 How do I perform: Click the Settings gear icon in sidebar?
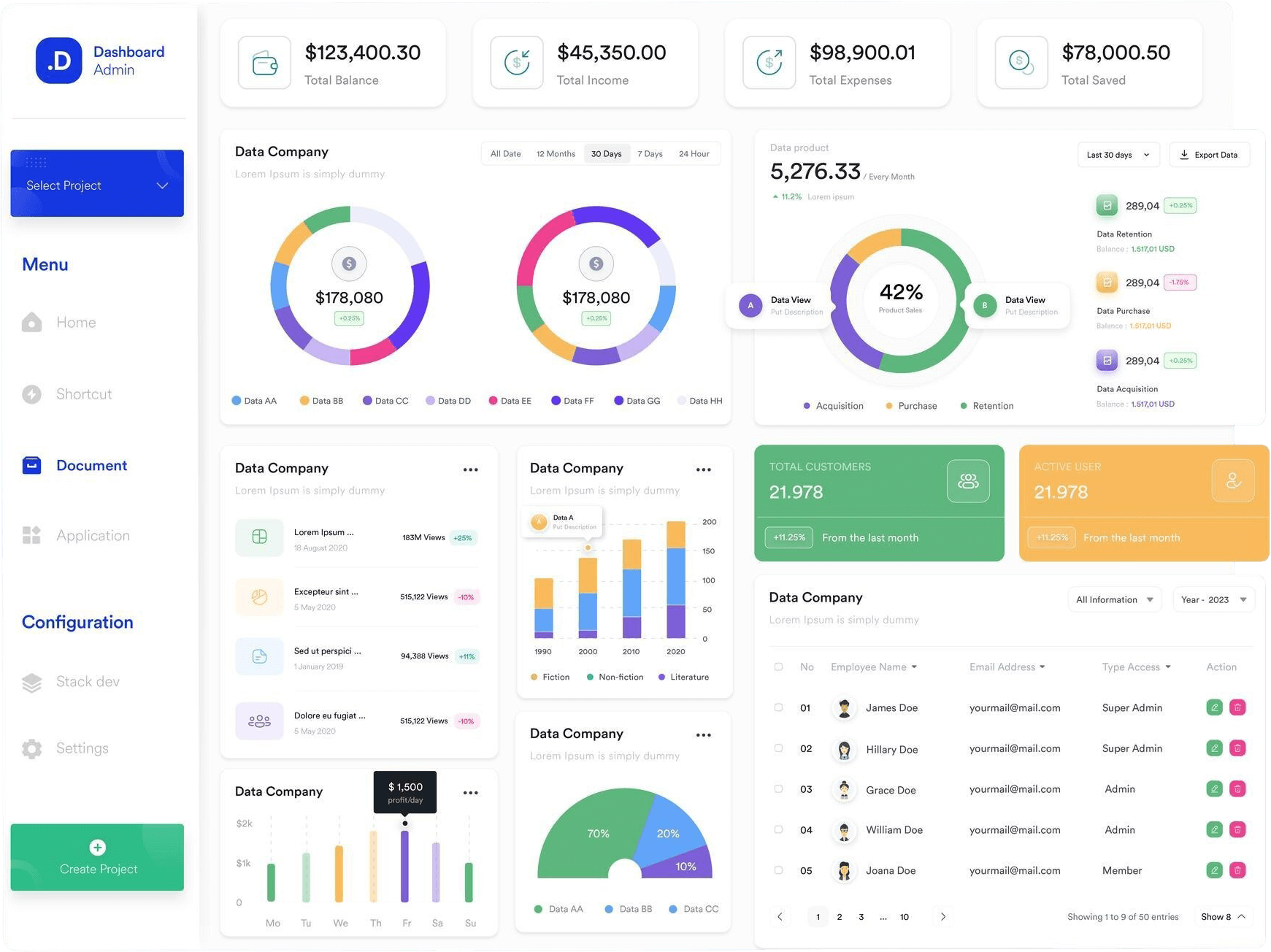tap(32, 748)
